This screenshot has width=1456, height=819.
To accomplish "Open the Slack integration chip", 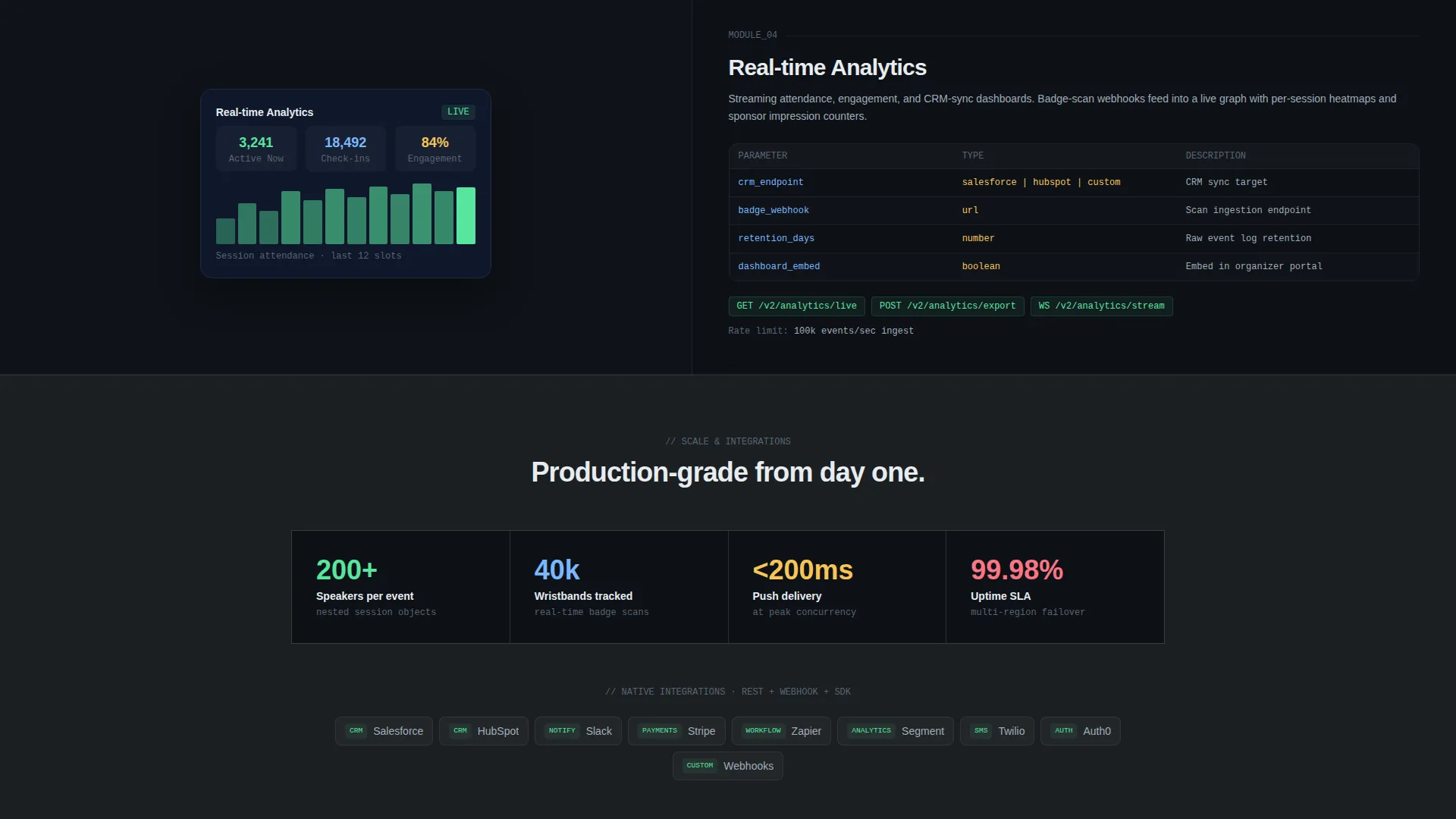I will 578,731.
